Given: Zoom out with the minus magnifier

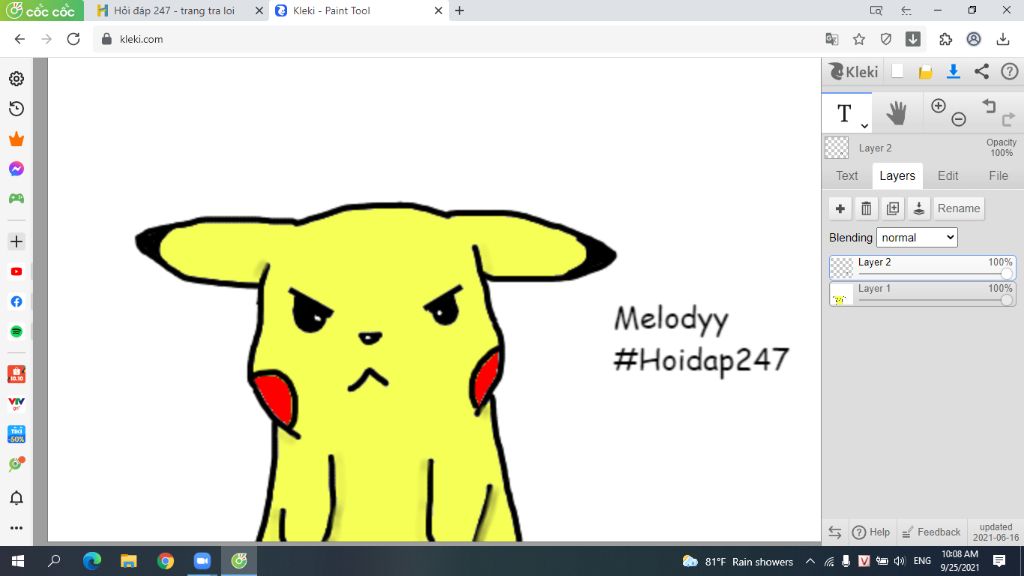Looking at the screenshot, I should point(958,119).
